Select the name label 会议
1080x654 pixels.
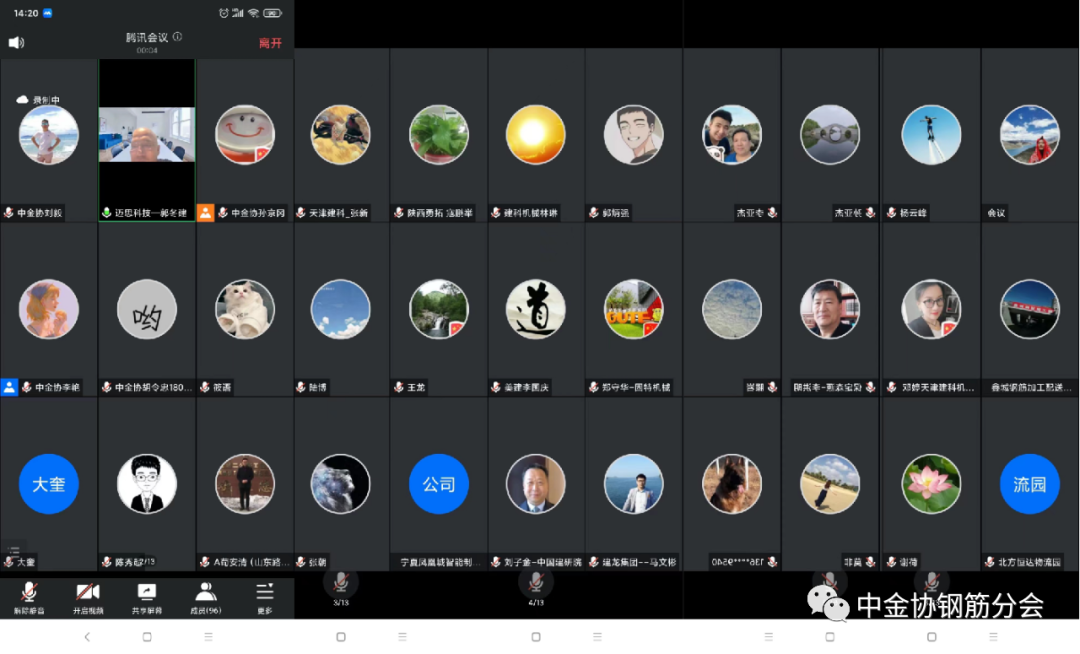tap(997, 213)
